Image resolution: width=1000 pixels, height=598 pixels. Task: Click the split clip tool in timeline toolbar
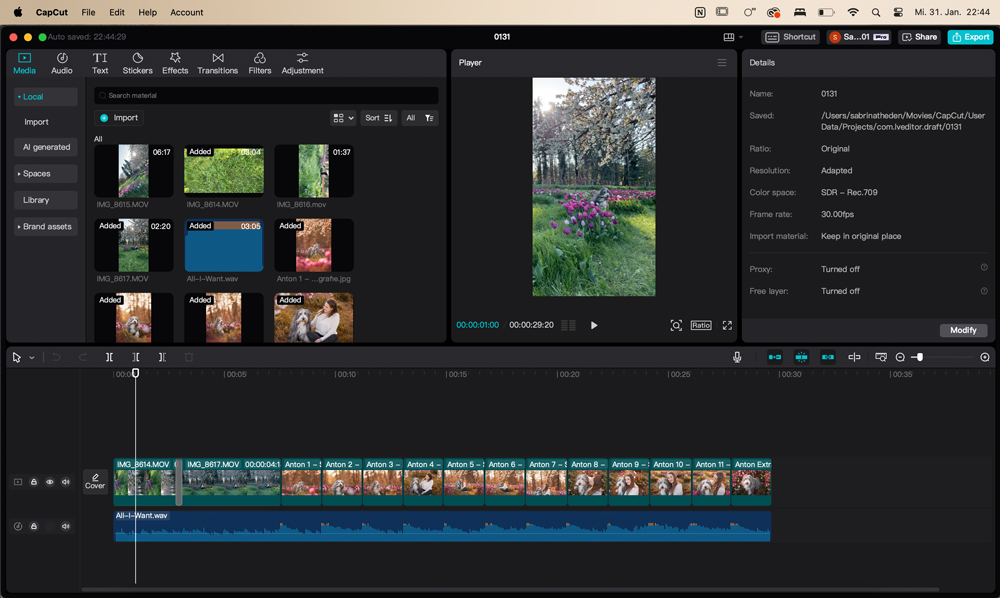point(109,357)
